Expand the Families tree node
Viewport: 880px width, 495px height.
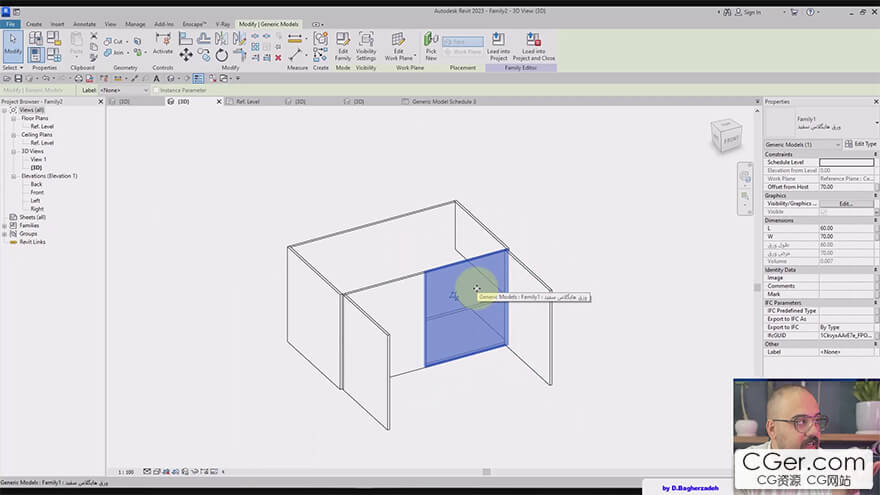pyautogui.click(x=4, y=226)
